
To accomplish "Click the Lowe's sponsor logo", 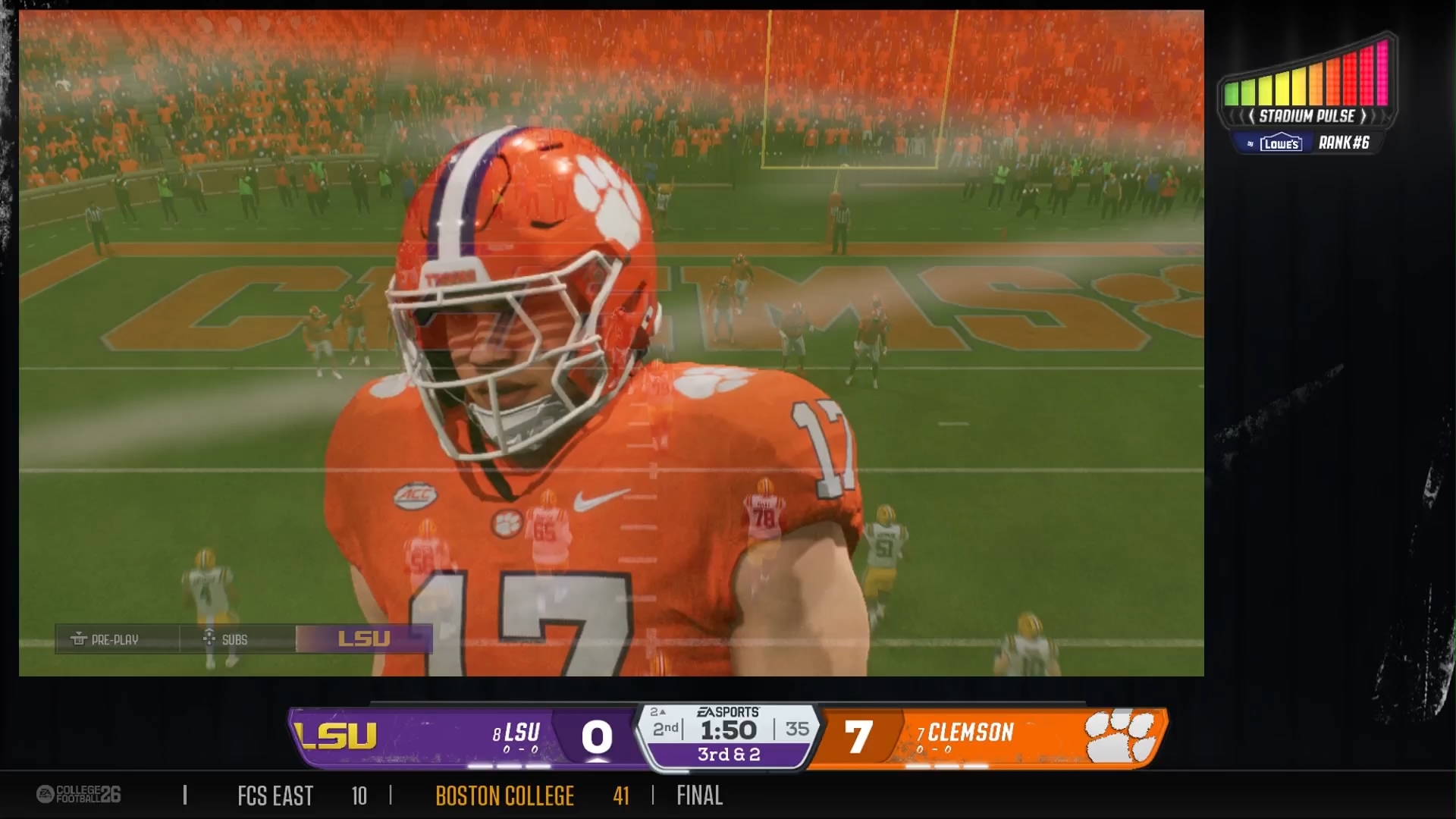I will [1280, 143].
